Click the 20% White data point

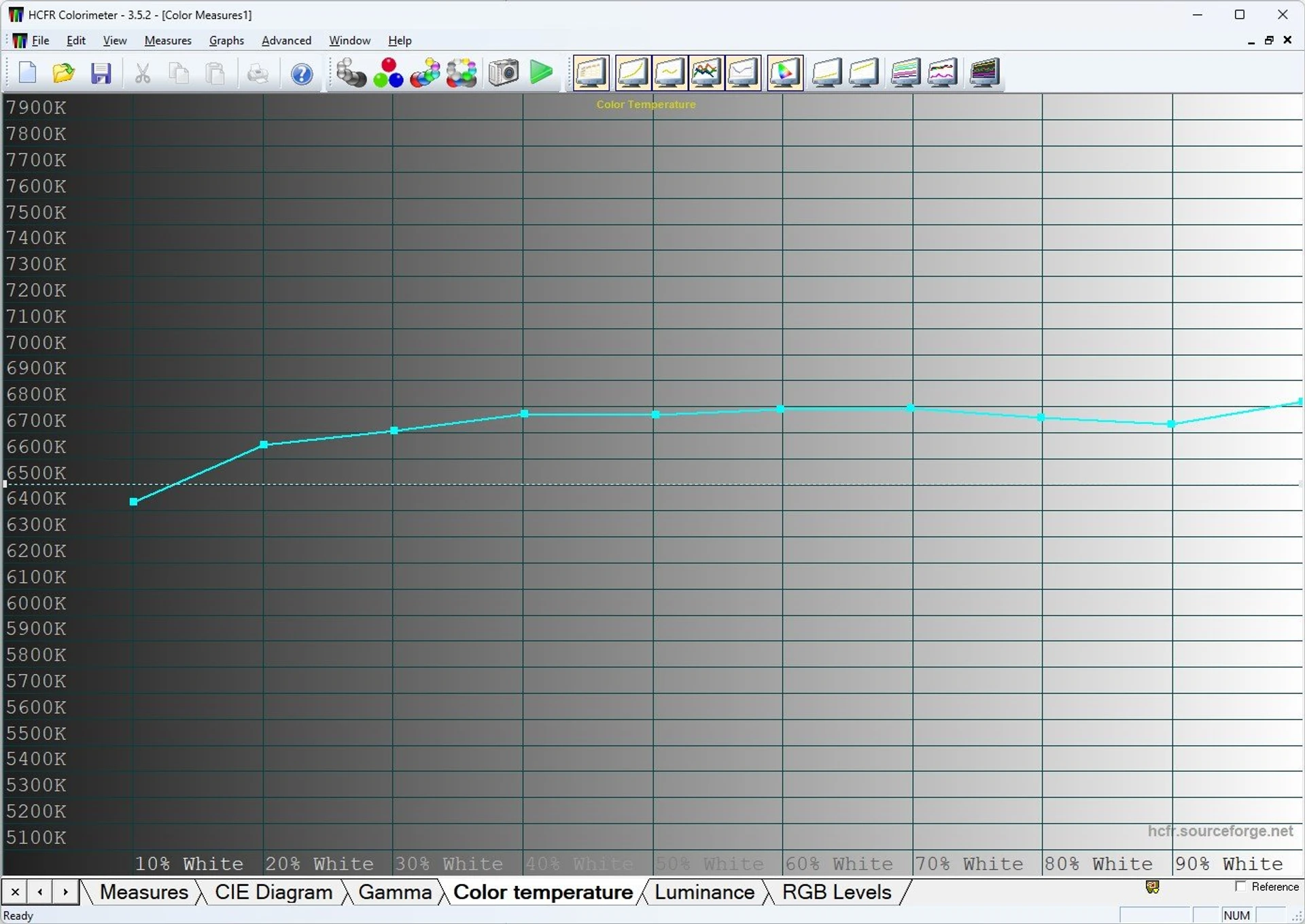pyautogui.click(x=264, y=444)
